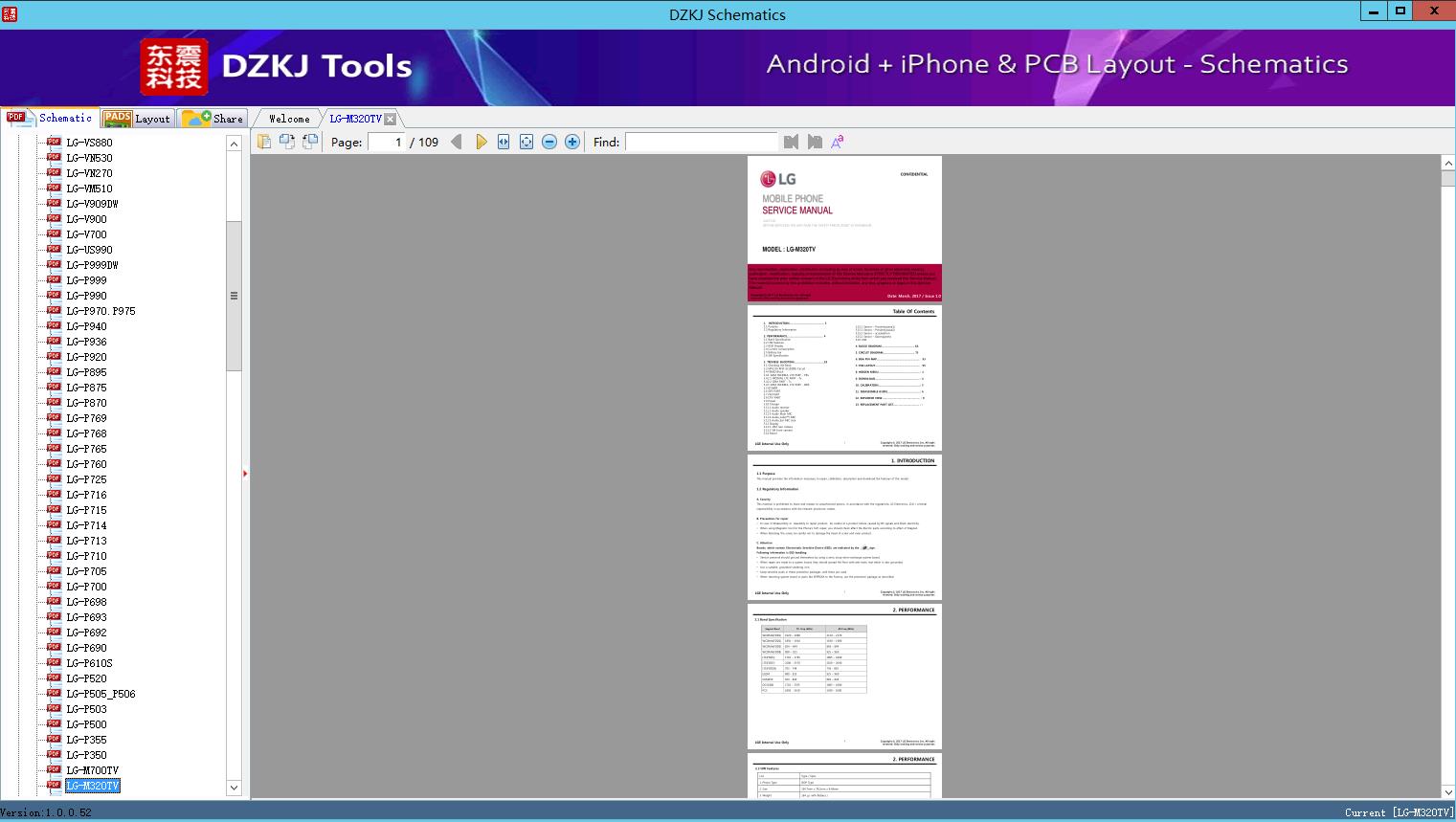Select LG-P505_P506 in the model tree
The image size is (1456, 822).
(x=101, y=694)
